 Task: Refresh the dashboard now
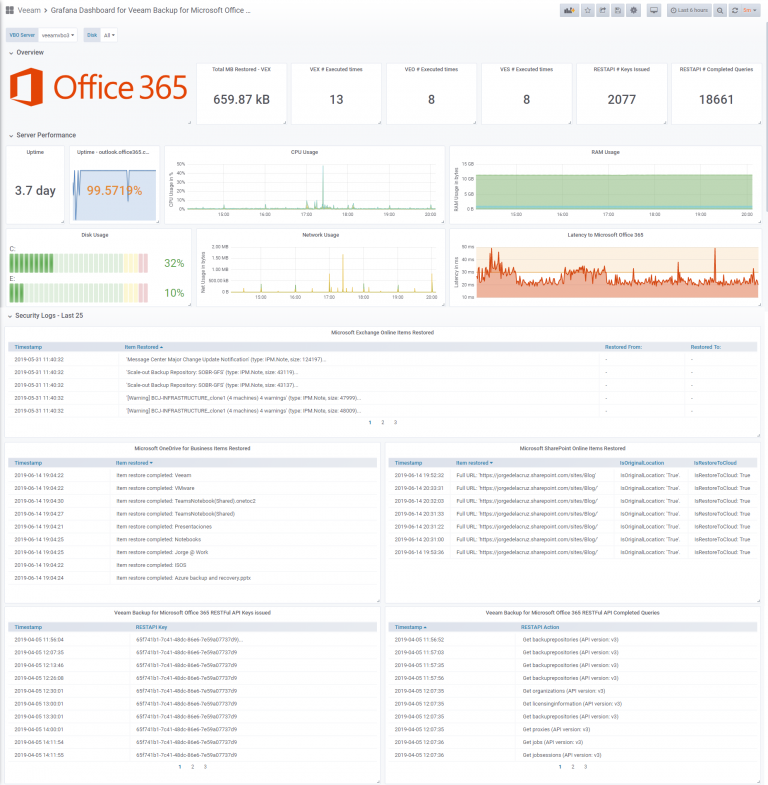734,11
